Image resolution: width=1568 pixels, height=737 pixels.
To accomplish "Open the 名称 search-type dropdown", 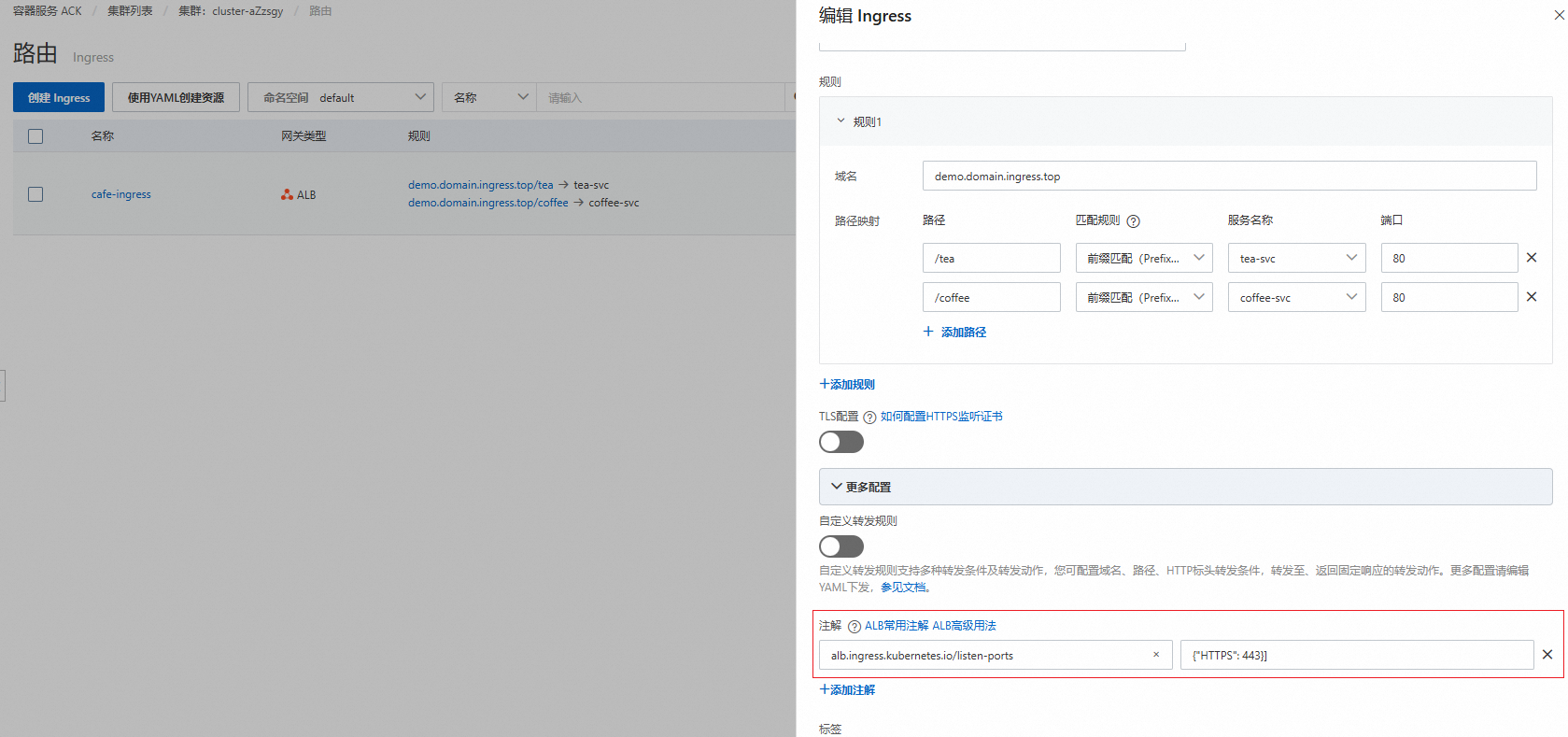I will [489, 97].
